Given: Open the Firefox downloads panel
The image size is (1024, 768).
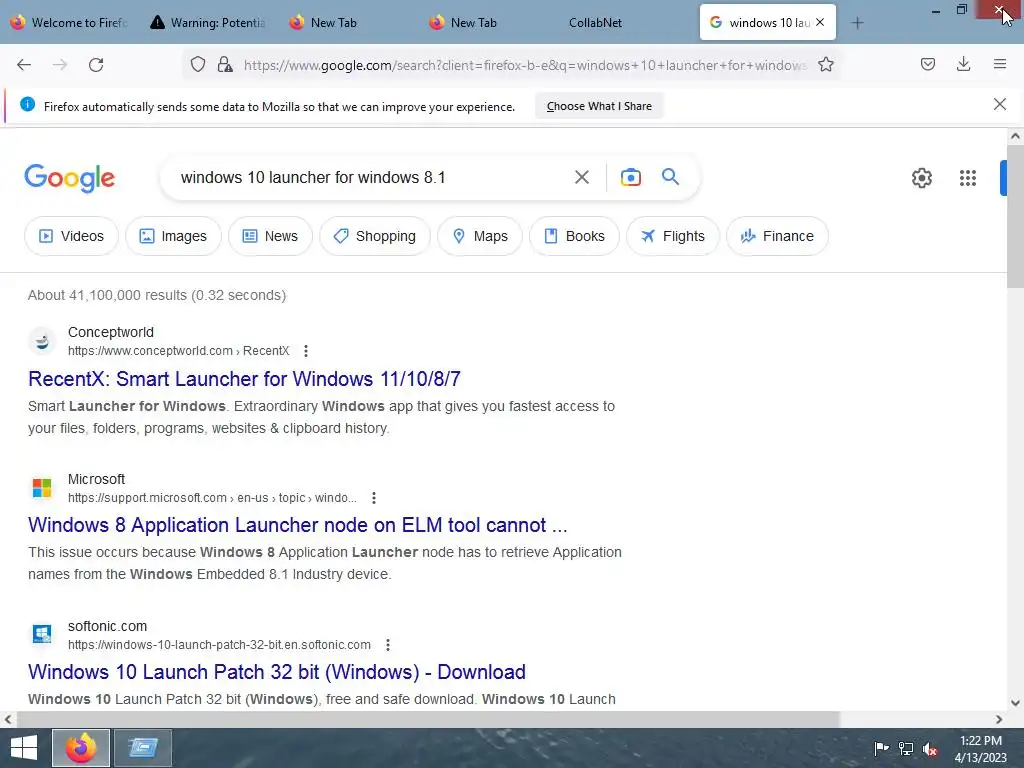Looking at the screenshot, I should (963, 64).
